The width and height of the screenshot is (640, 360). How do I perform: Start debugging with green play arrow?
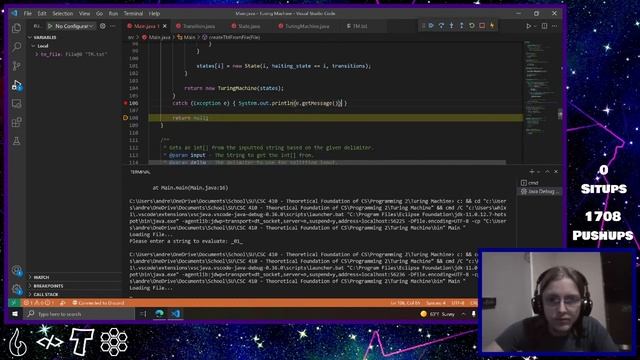coord(50,26)
